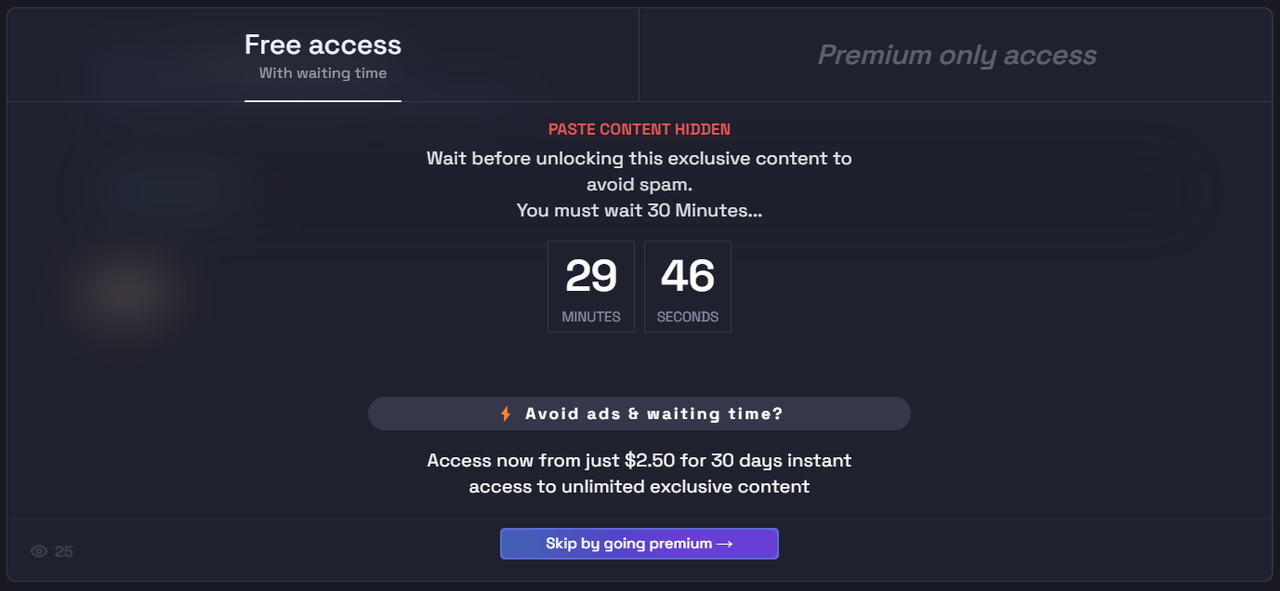This screenshot has width=1280, height=591.
Task: Click the "access to unlimited exclusive content" line
Action: coord(639,487)
